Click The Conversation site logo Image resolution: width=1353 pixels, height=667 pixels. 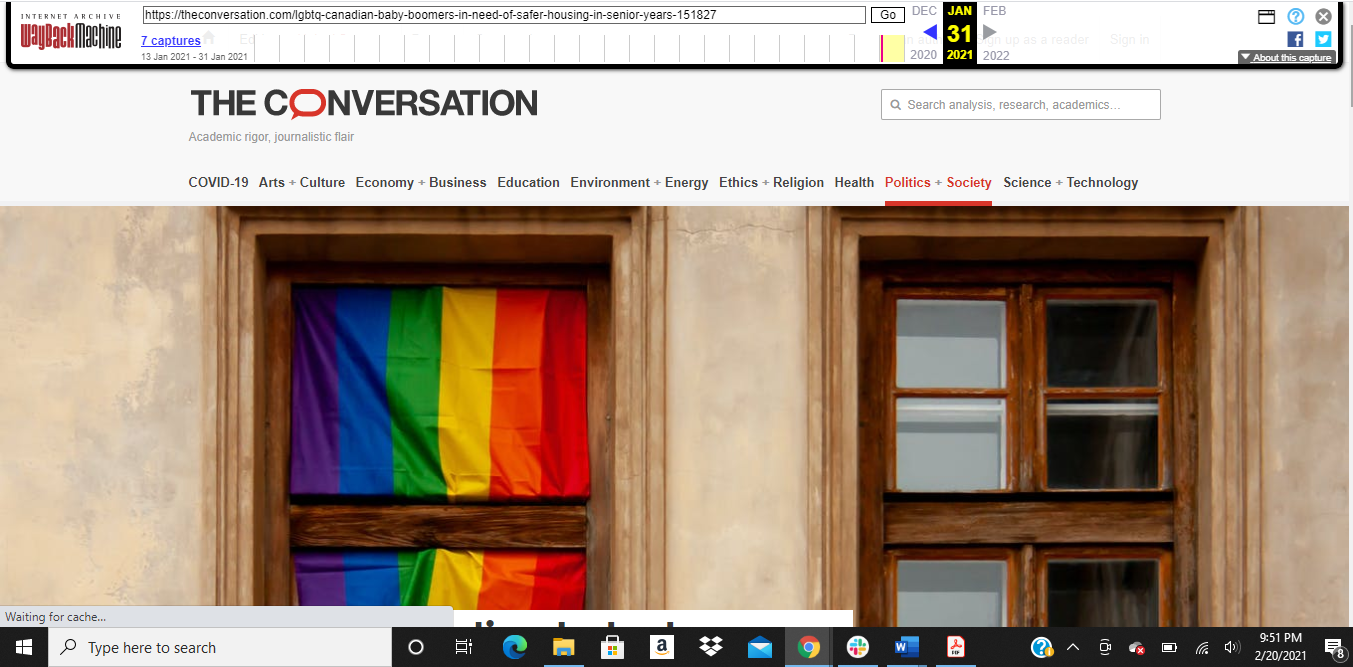(363, 103)
